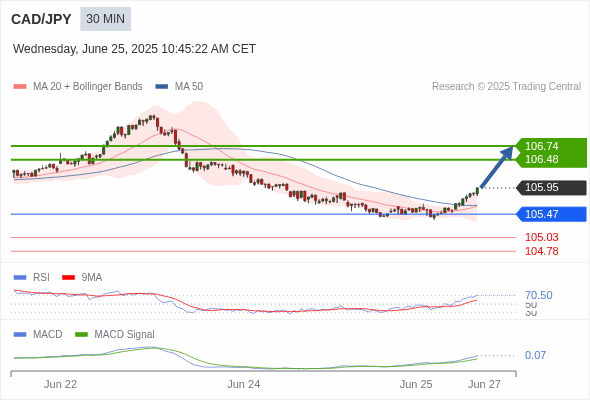Click the blue MA 50 legend swatch

click(x=162, y=87)
